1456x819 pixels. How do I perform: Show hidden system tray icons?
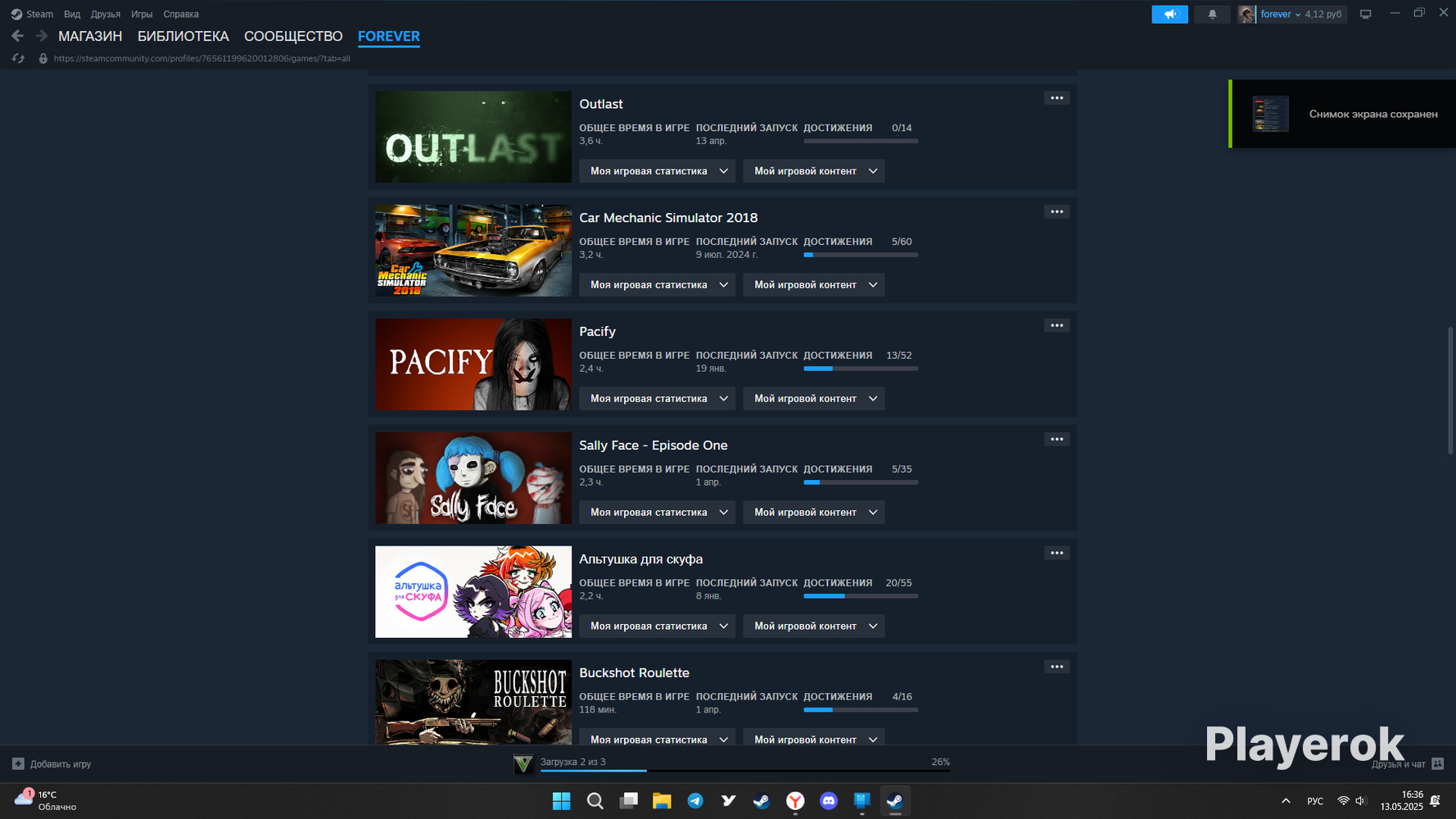tap(1286, 801)
